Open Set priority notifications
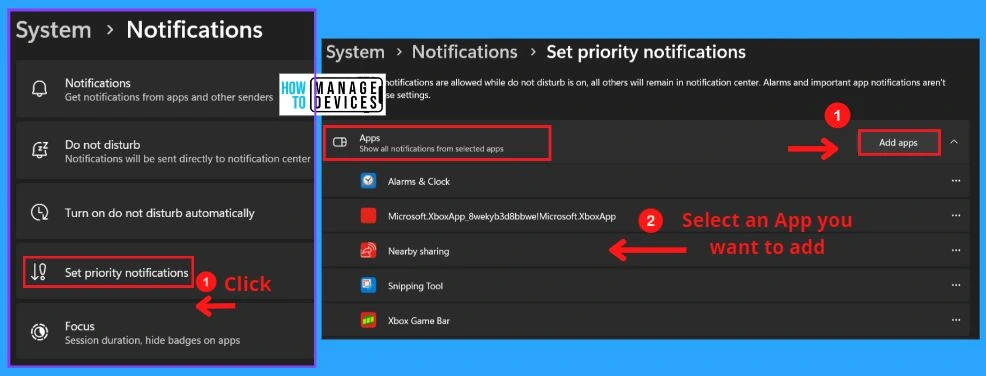The image size is (986, 376). 164,272
